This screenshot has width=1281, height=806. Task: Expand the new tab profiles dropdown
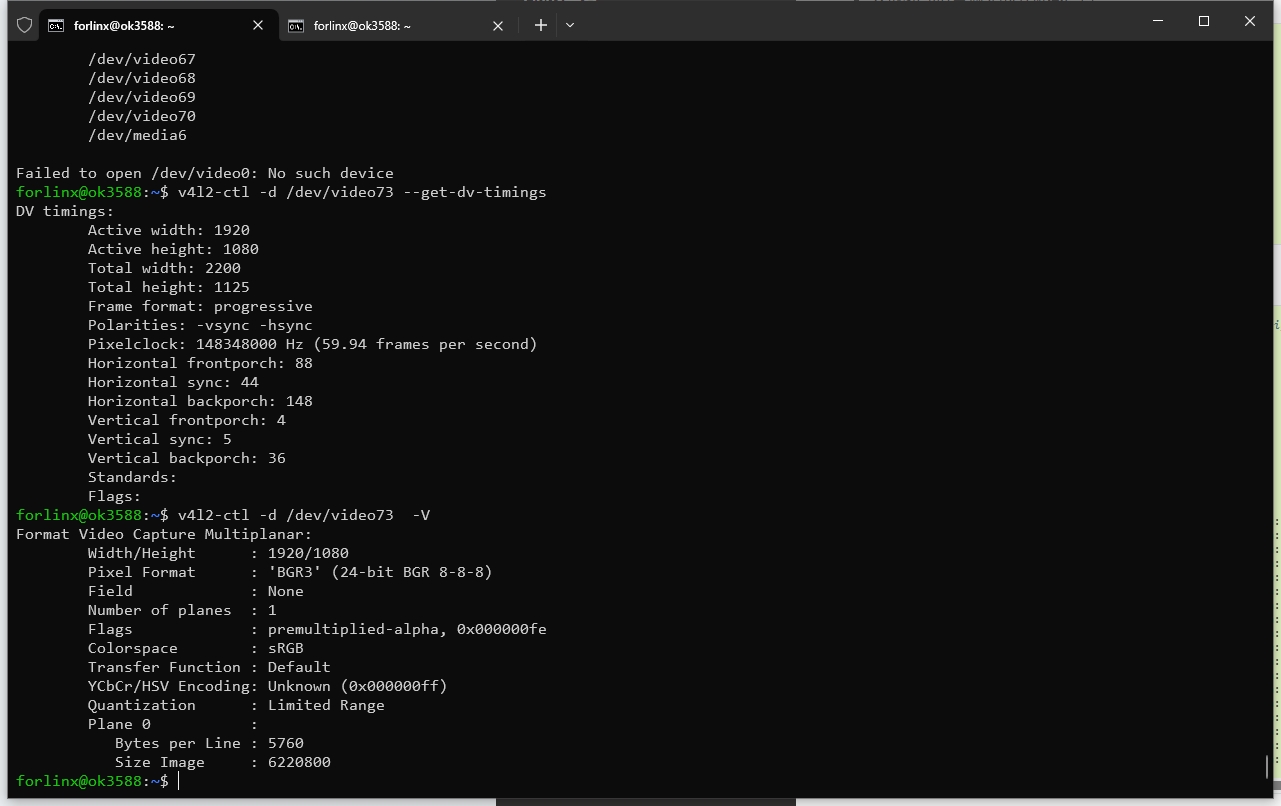(x=570, y=25)
